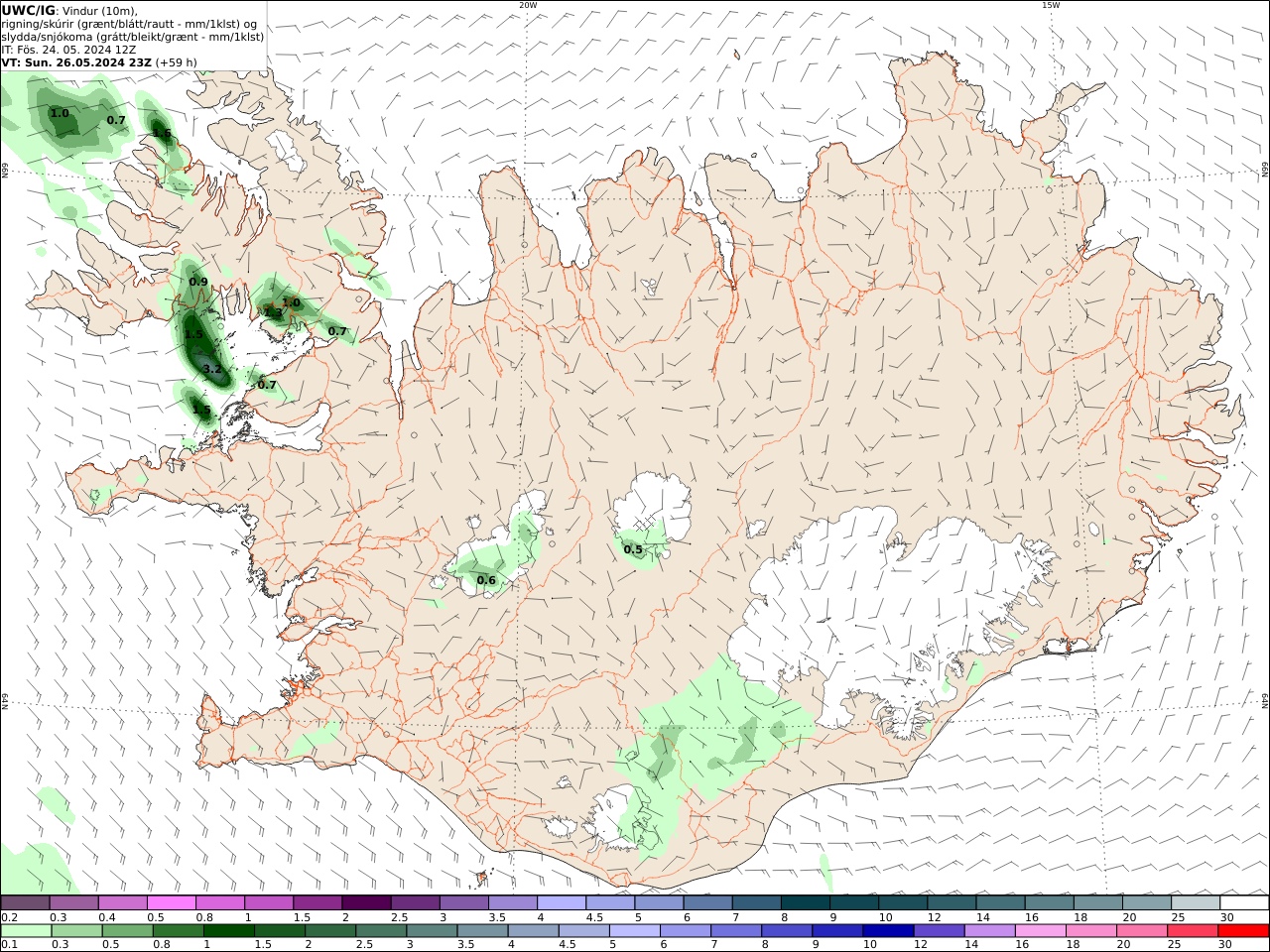Click the 0.6 precipitation label beside the glacier
Screen dimensions: 1270x952
point(486,580)
